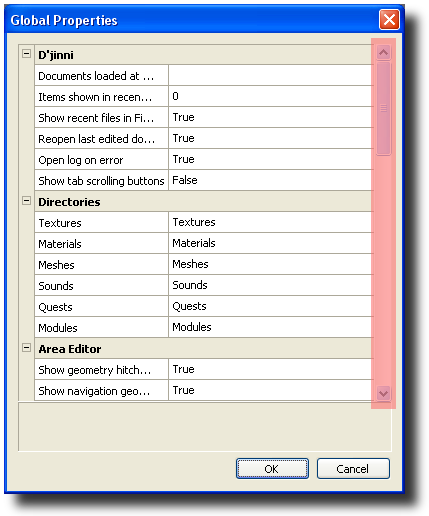
Task: Select the Modules property label
Action: pyautogui.click(x=101, y=327)
